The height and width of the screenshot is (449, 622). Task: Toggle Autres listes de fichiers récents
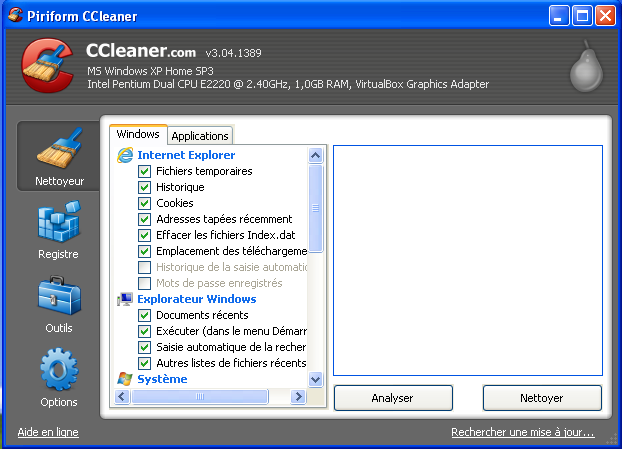coord(144,363)
